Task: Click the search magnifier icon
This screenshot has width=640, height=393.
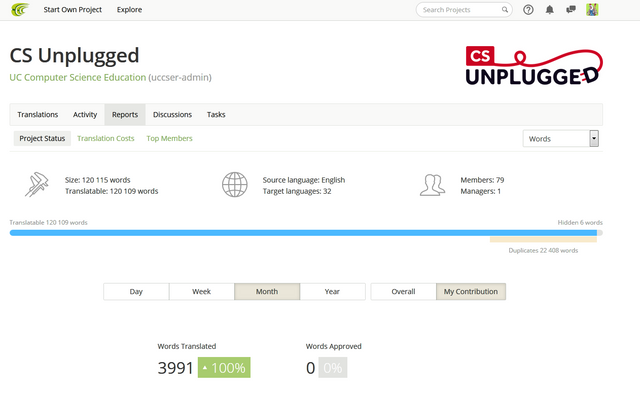Action: 505,9
